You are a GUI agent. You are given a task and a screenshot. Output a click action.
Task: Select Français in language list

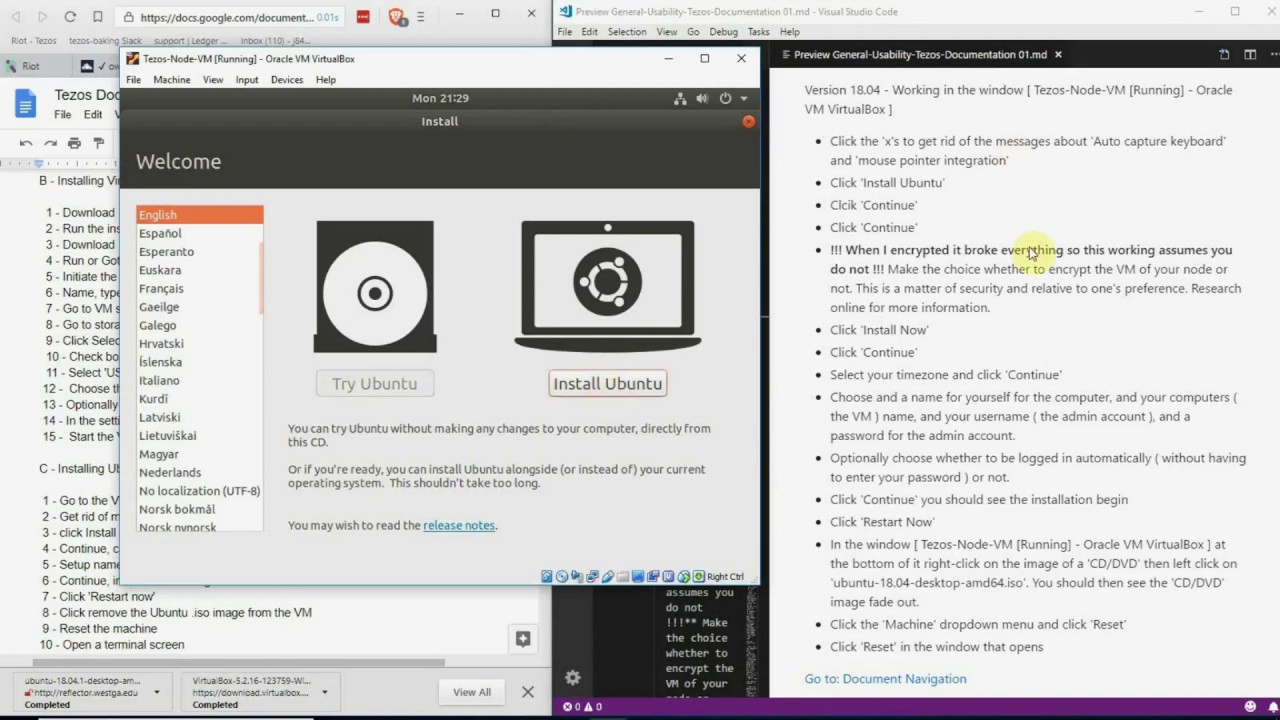coord(199,288)
